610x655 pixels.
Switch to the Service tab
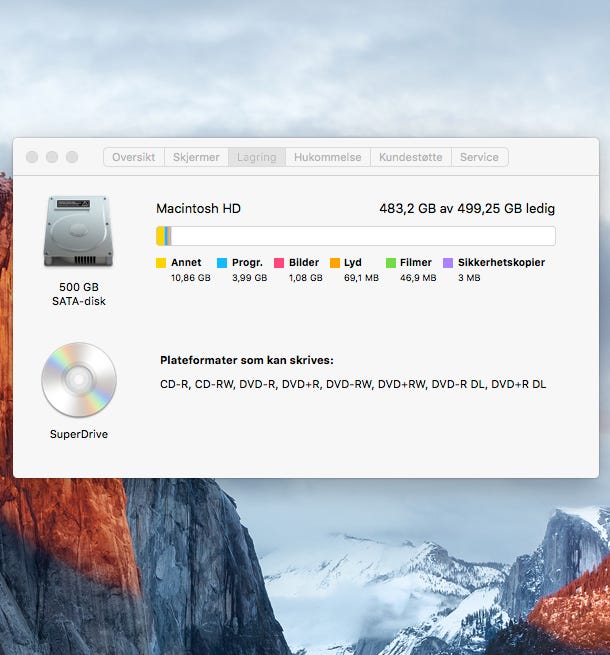[479, 157]
